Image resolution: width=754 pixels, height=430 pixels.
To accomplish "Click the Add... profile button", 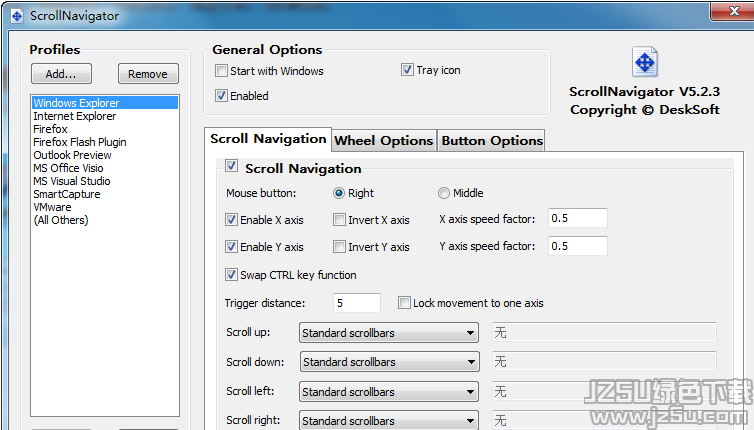I will point(61,74).
